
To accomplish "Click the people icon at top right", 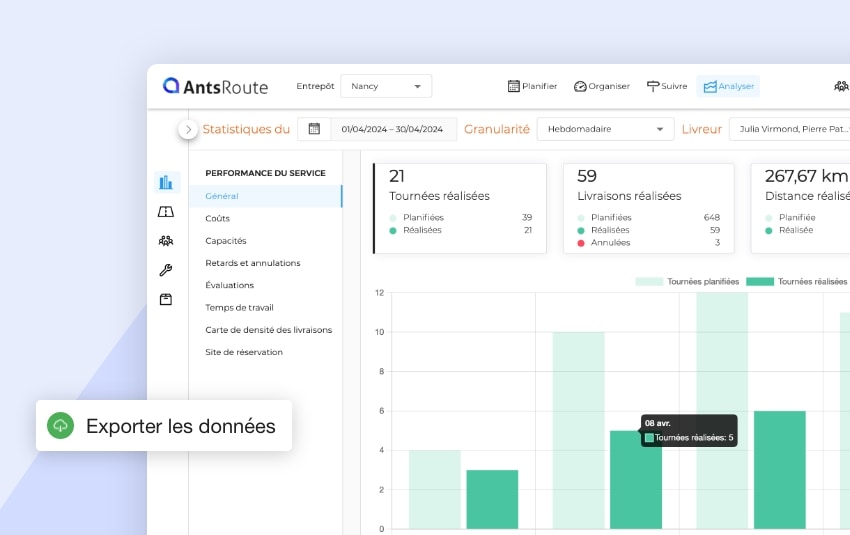I will coord(840,86).
